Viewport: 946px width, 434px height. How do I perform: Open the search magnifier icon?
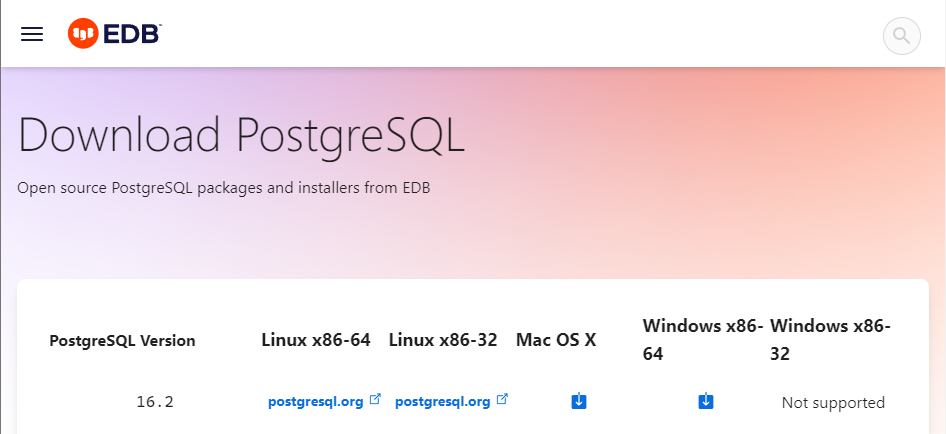pos(901,36)
